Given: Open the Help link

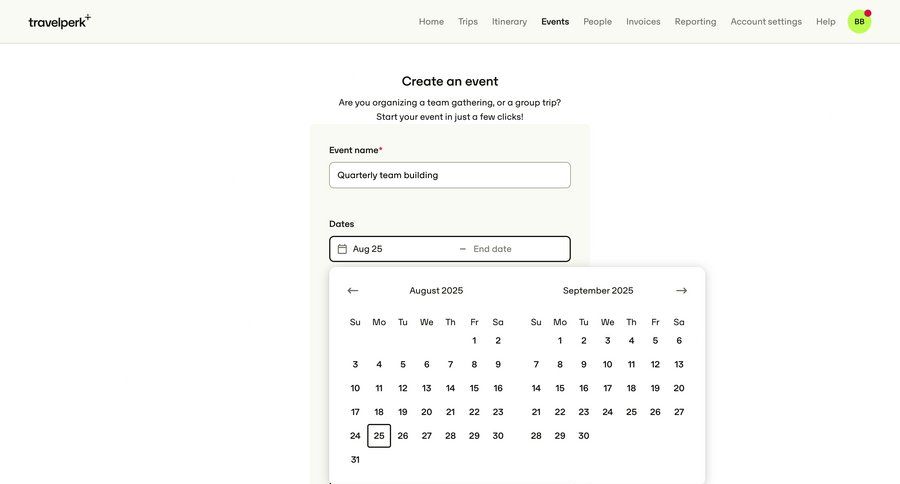Looking at the screenshot, I should pyautogui.click(x=825, y=22).
